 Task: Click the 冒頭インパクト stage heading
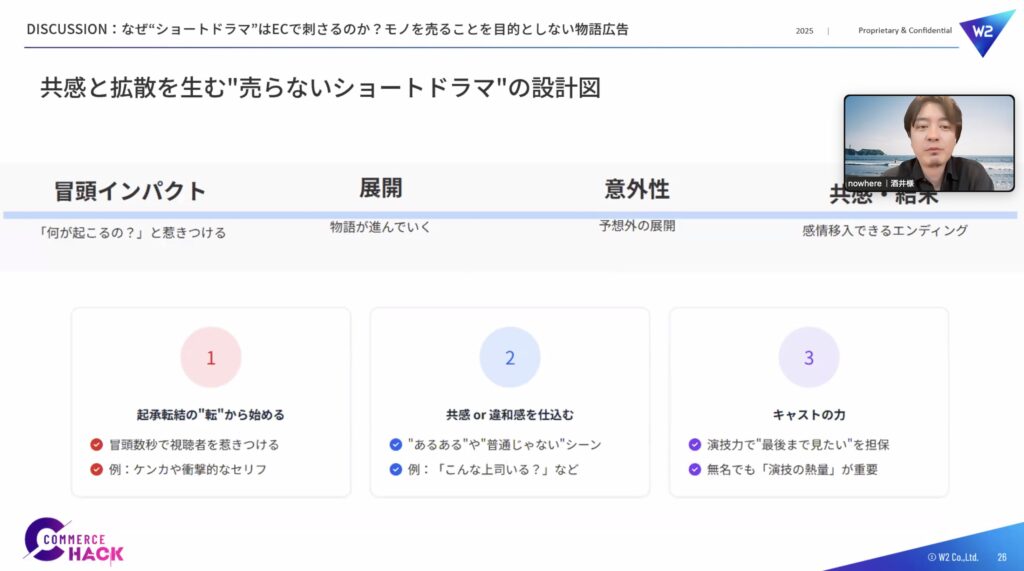pyautogui.click(x=130, y=191)
